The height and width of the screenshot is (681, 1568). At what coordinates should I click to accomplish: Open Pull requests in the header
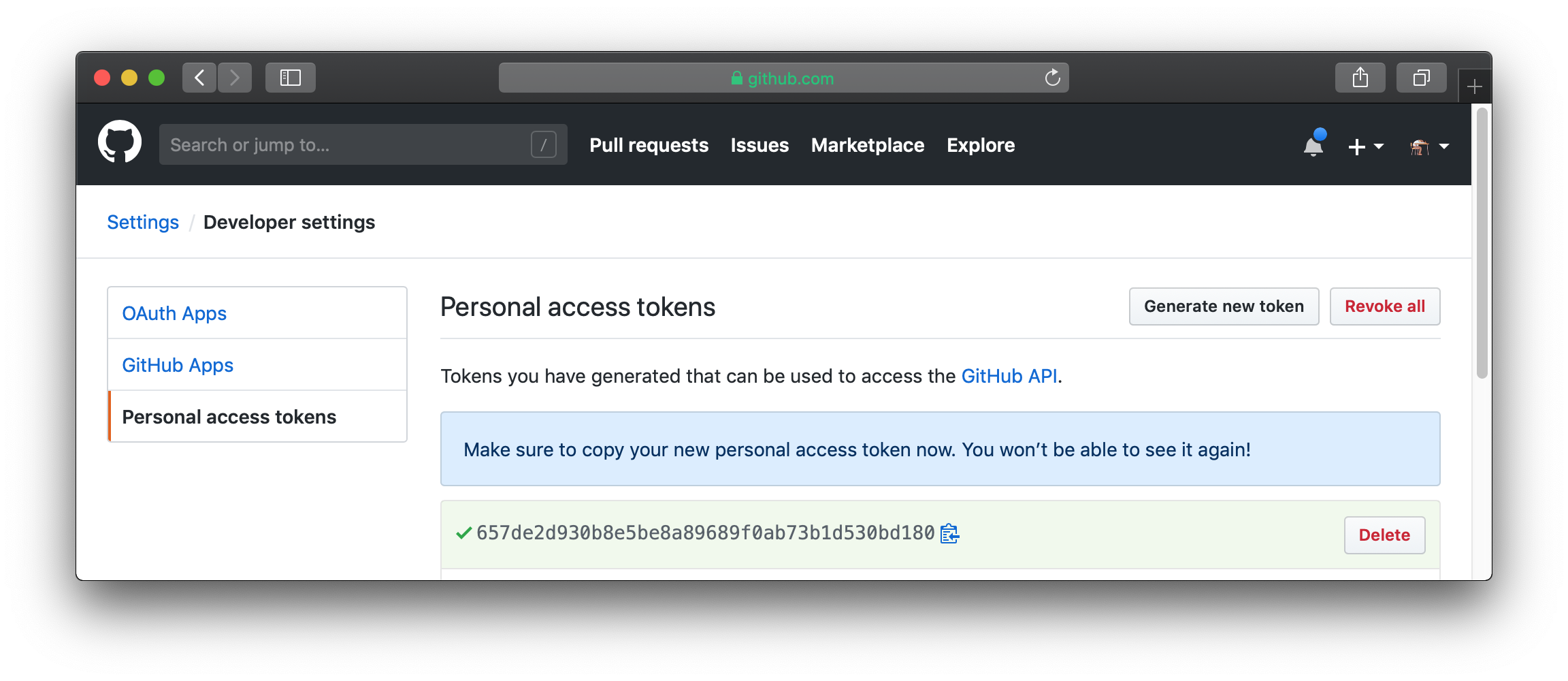coord(649,145)
